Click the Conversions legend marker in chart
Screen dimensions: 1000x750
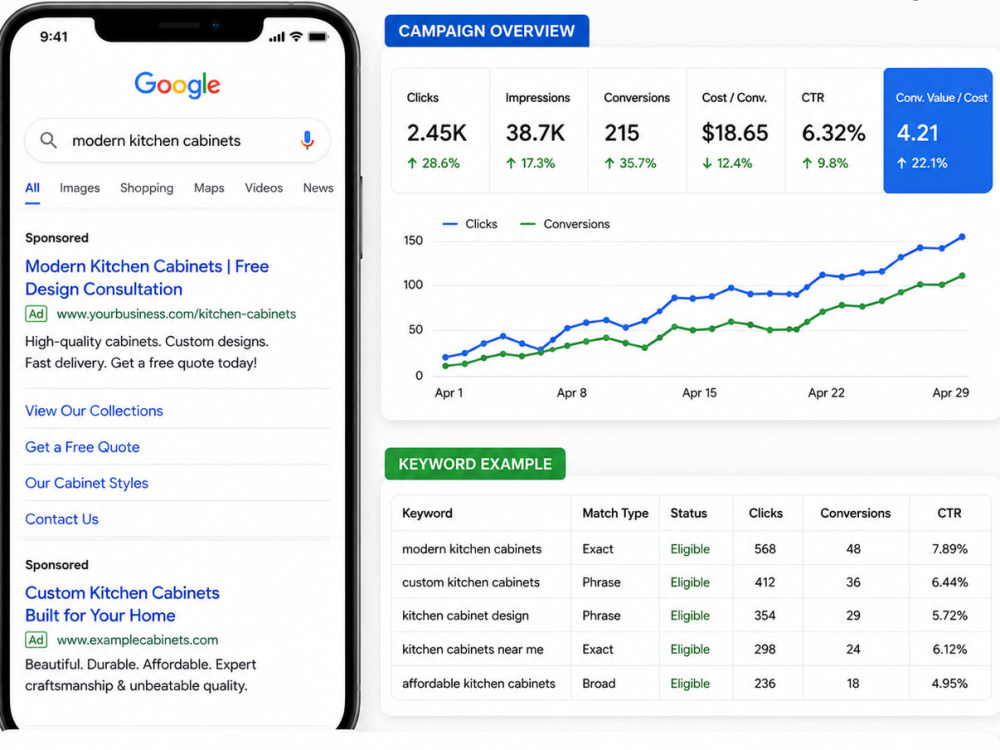point(527,224)
